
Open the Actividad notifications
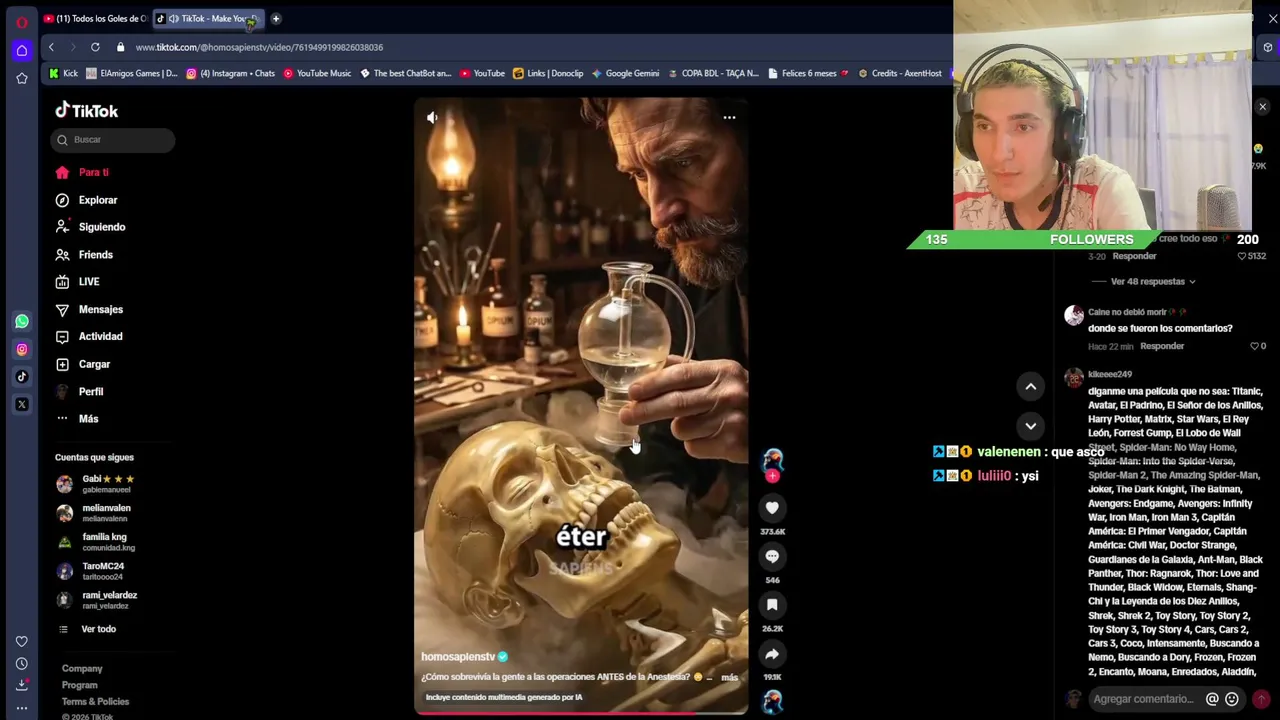pos(89,337)
